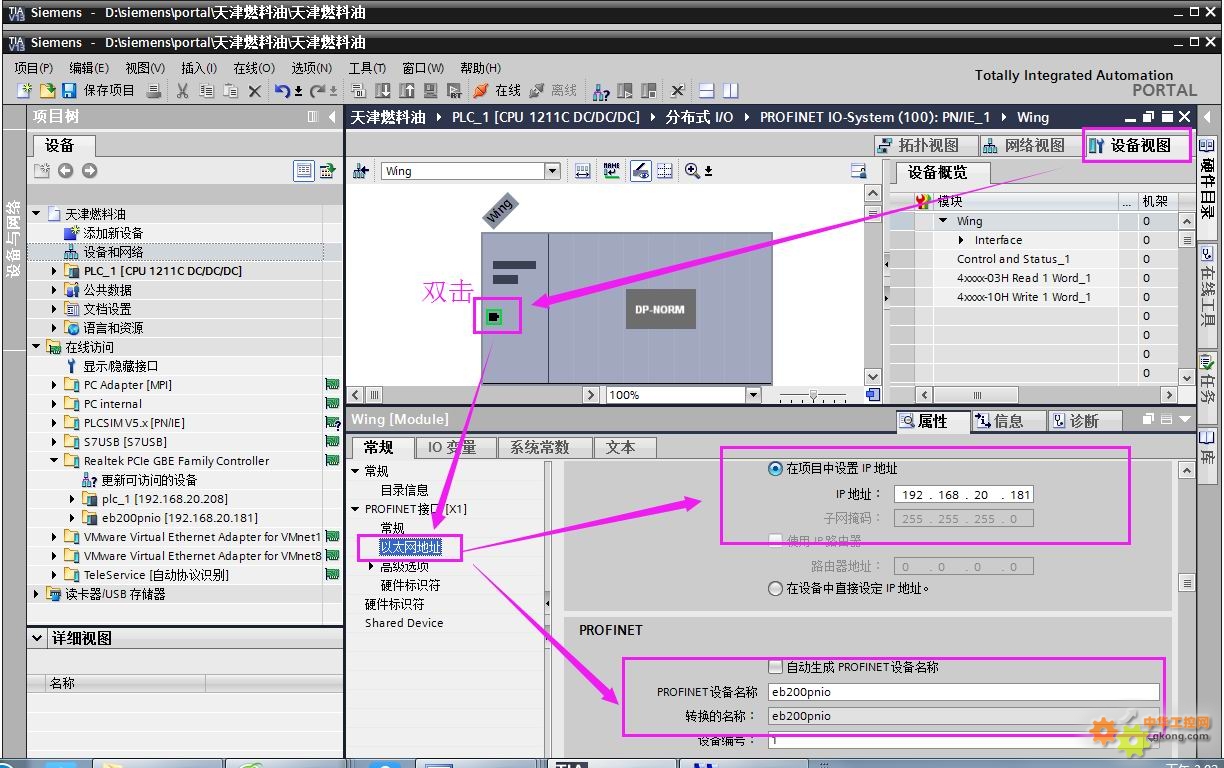Select 以太网地址 in the properties tree
The height and width of the screenshot is (768, 1224).
click(x=410, y=547)
